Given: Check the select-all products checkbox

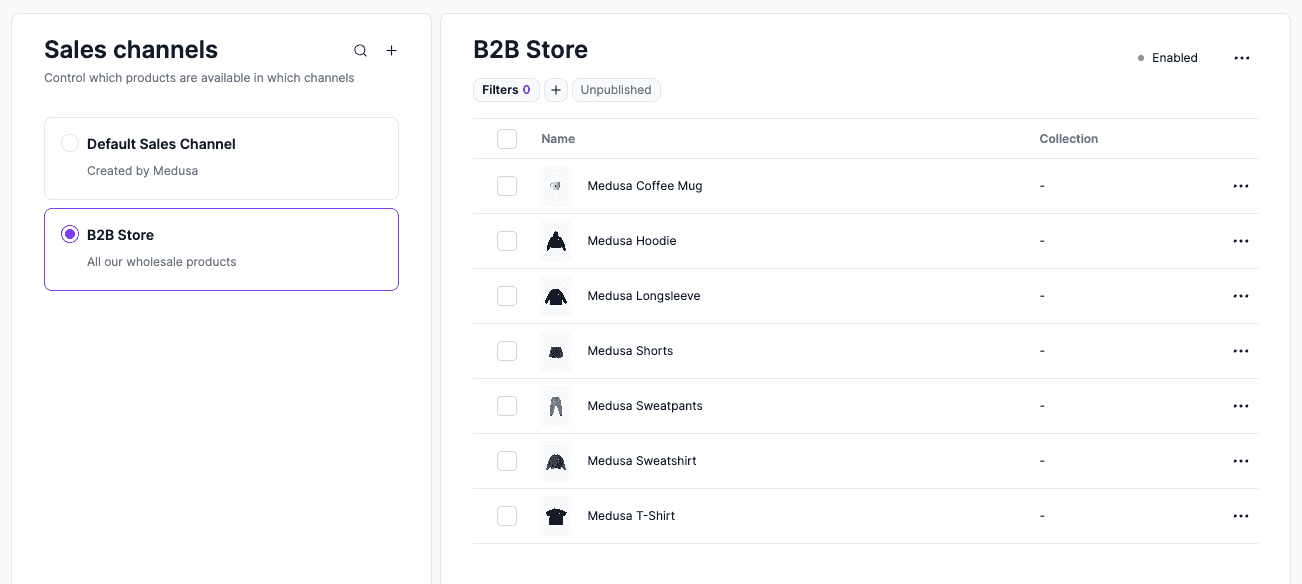Looking at the screenshot, I should 507,138.
